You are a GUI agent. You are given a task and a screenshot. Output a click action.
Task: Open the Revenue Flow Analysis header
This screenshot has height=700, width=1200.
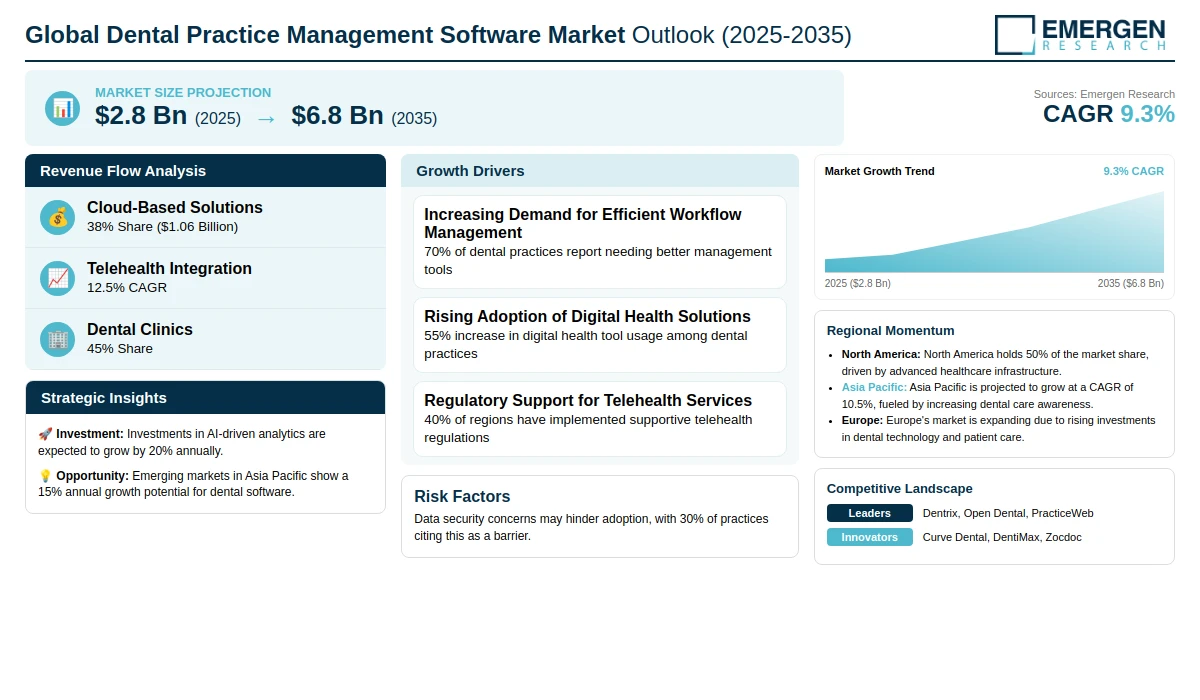point(205,171)
